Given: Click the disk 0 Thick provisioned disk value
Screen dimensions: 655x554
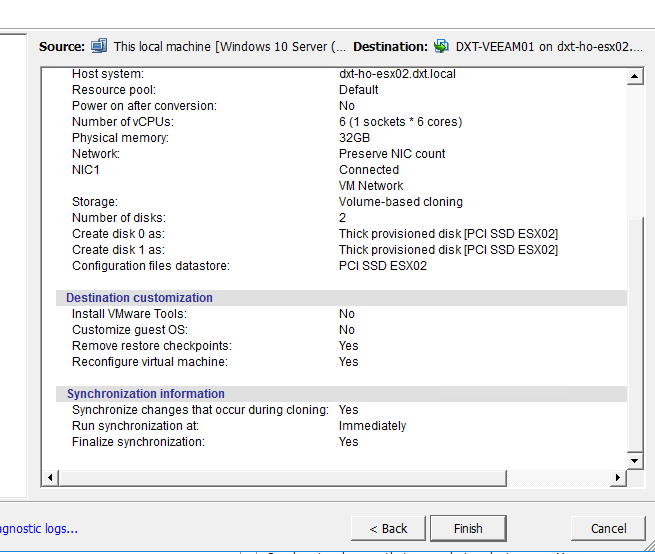Looking at the screenshot, I should [448, 234].
